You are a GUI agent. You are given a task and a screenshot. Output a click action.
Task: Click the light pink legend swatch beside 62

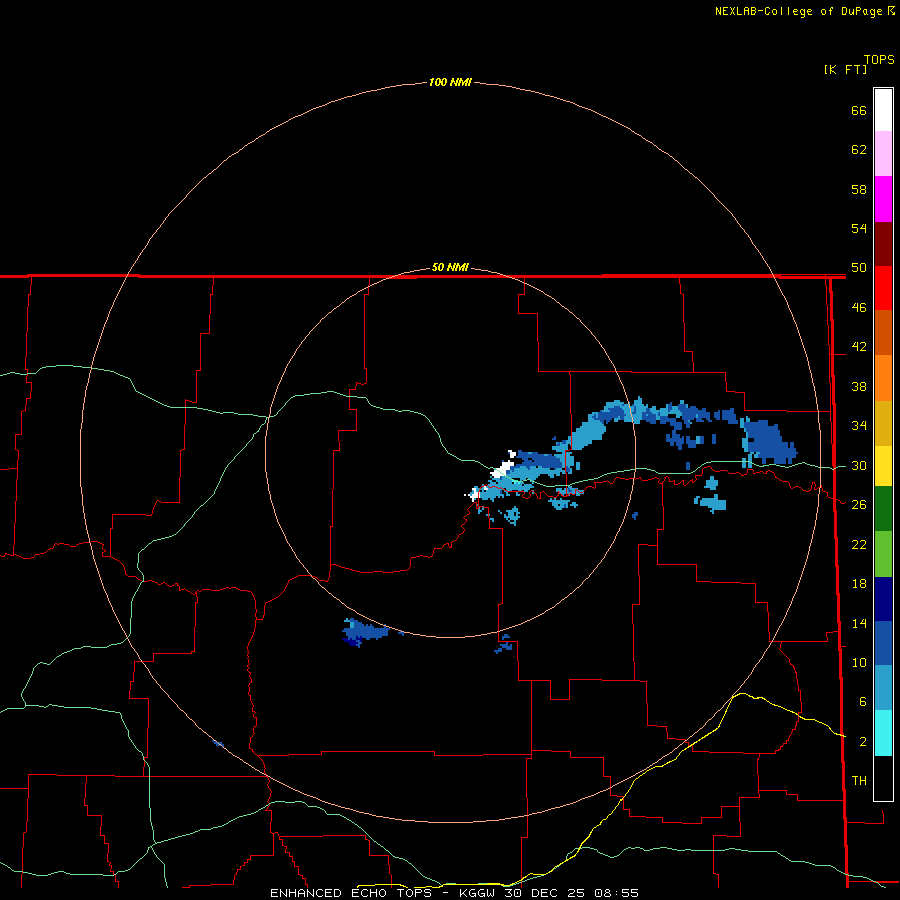[883, 153]
